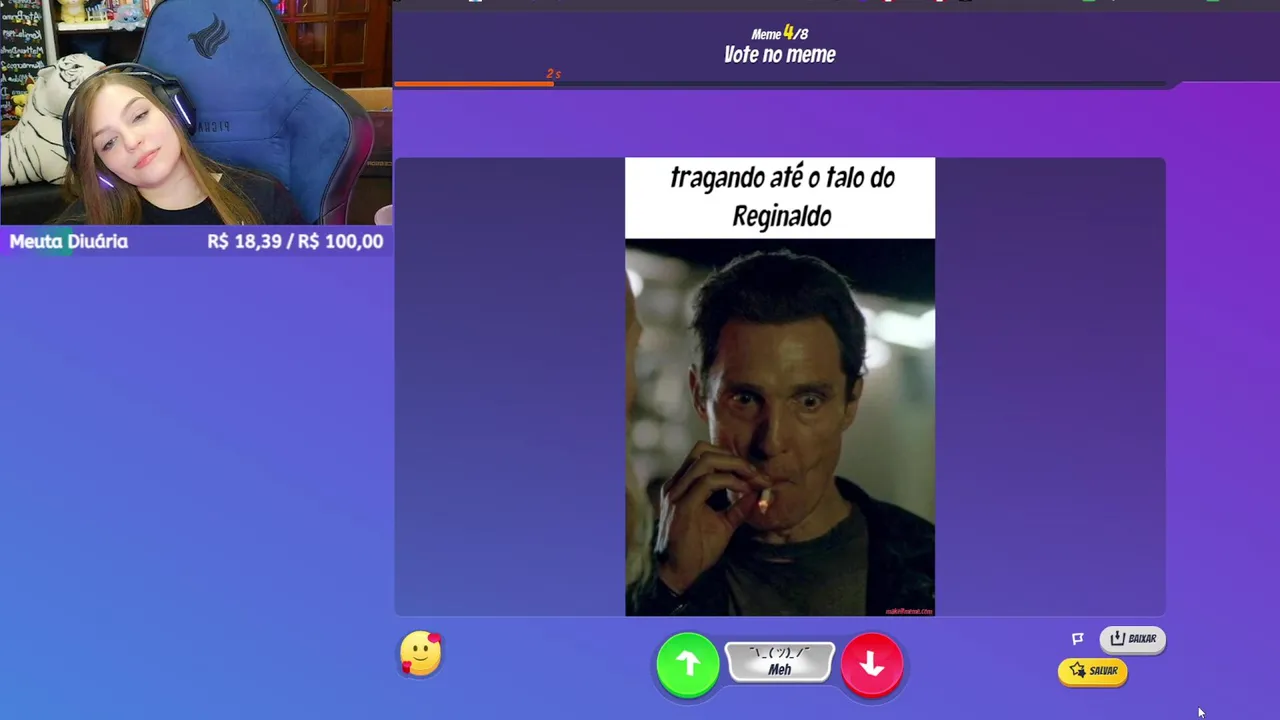
Task: Click the voting countdown progress bar
Action: [x=780, y=83]
